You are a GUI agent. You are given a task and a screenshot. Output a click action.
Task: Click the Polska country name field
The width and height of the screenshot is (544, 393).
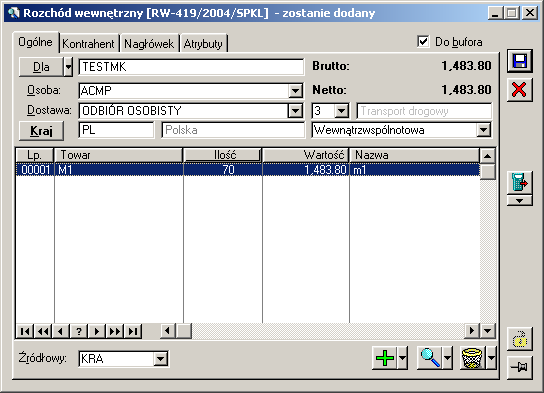tap(233, 130)
